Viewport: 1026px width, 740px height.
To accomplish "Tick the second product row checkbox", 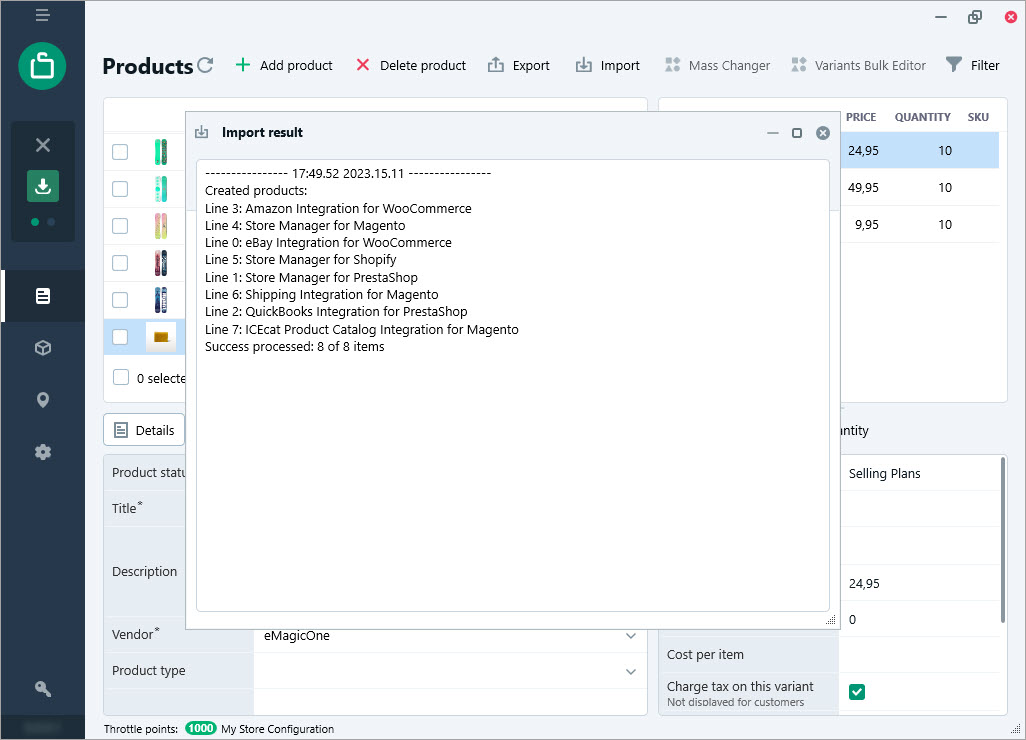I will pyautogui.click(x=120, y=189).
